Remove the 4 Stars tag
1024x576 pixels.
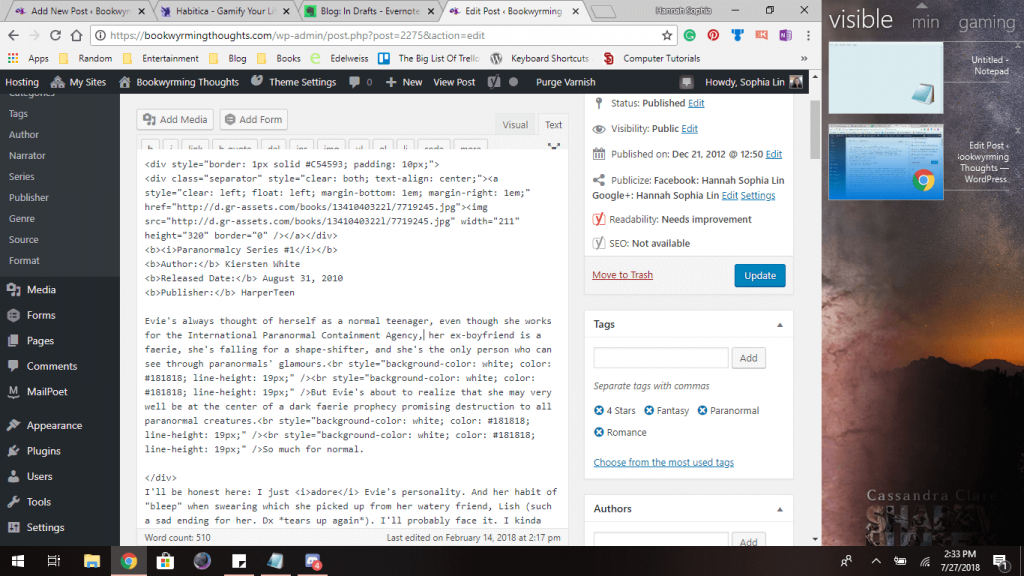[x=599, y=410]
